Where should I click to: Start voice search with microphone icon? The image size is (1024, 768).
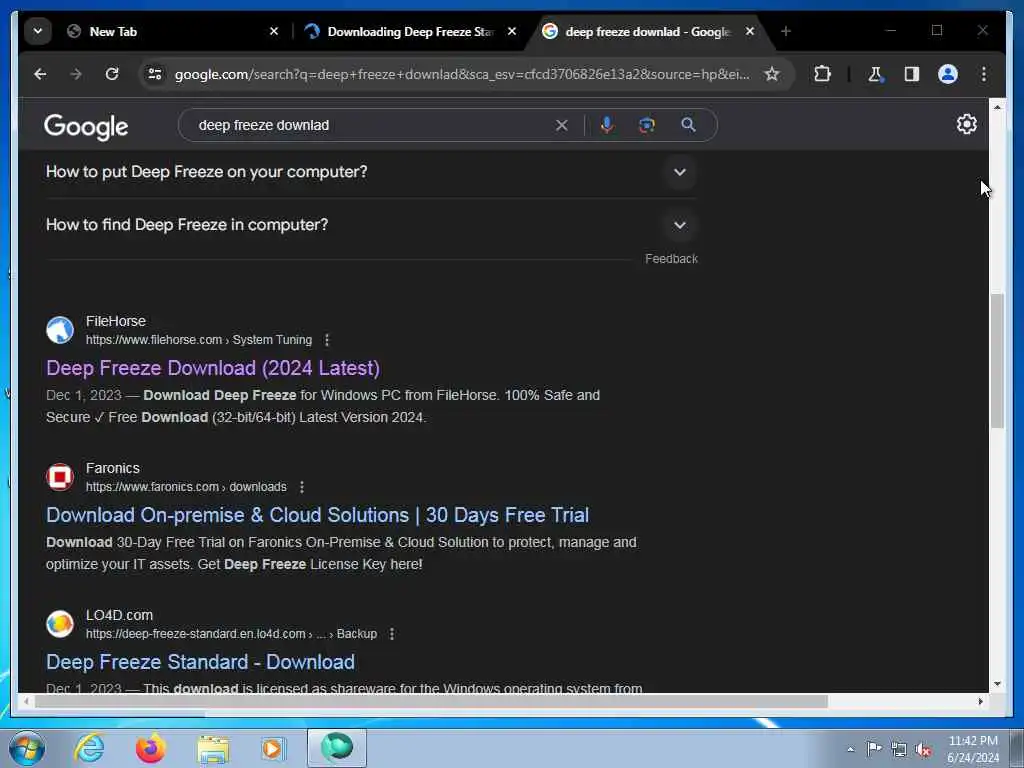point(607,125)
